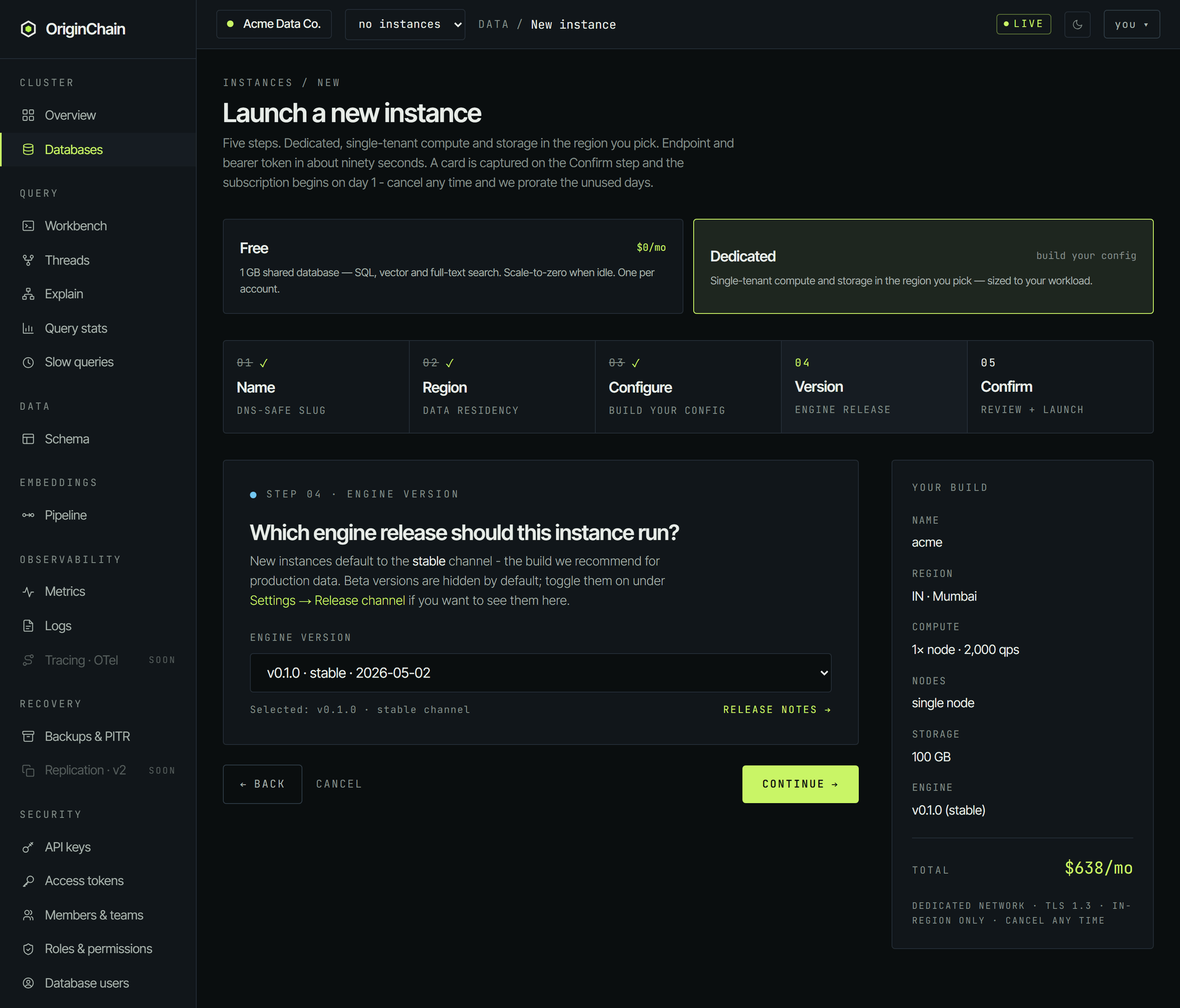
Task: Jump to step 03 Configure
Action: click(688, 387)
